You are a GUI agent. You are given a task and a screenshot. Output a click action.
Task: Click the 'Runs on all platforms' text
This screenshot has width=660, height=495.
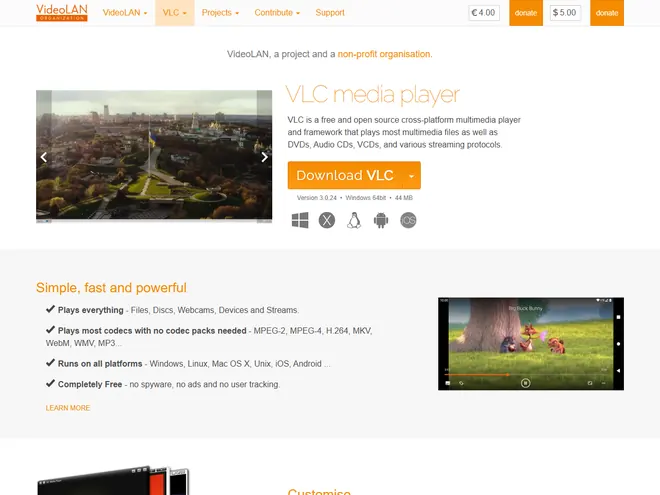pos(100,364)
